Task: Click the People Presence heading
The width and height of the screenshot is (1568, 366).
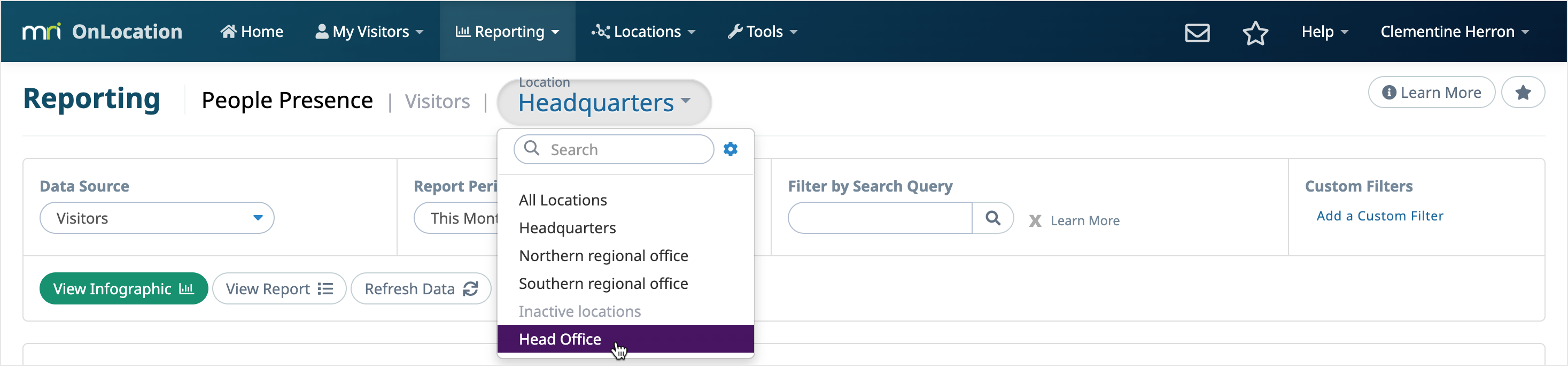Action: [286, 101]
